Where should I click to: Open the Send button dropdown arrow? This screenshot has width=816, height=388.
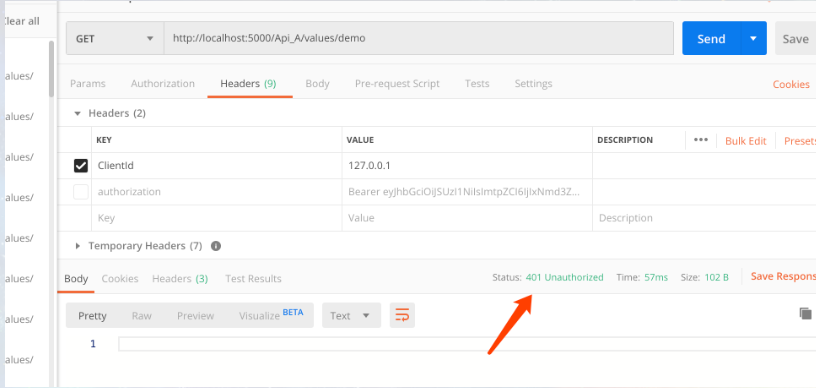[x=753, y=38]
